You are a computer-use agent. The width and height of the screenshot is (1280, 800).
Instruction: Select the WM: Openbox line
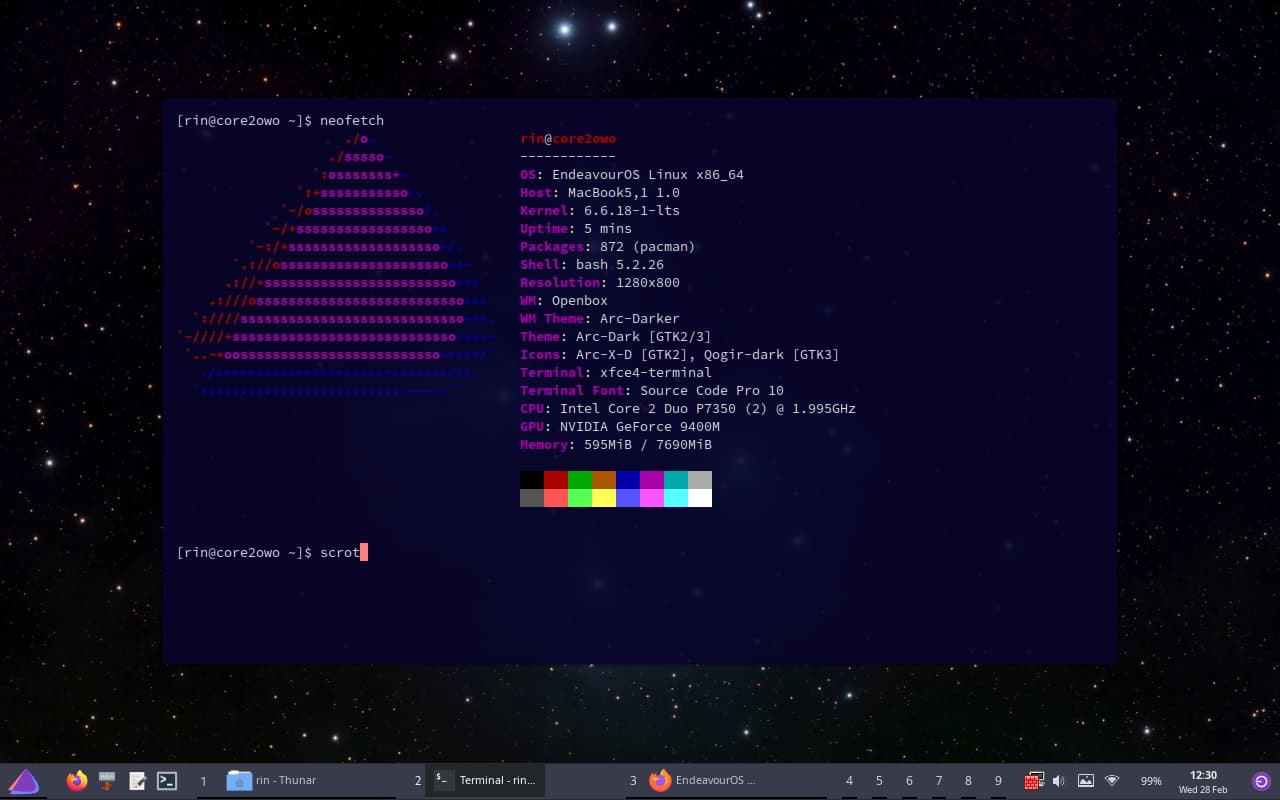point(564,300)
